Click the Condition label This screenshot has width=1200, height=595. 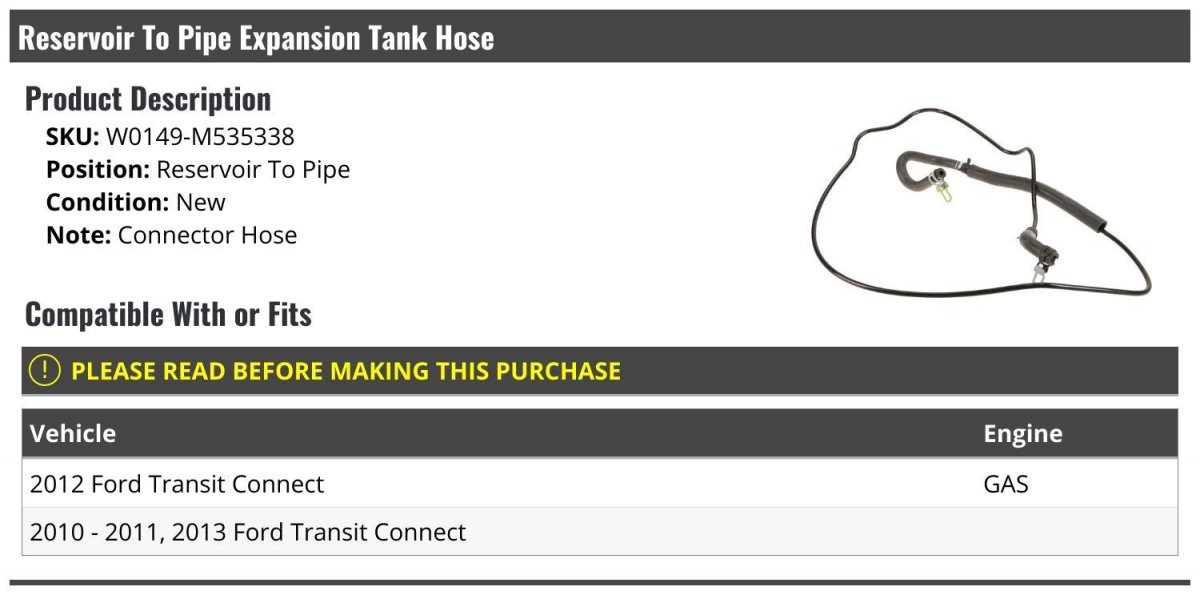click(108, 202)
